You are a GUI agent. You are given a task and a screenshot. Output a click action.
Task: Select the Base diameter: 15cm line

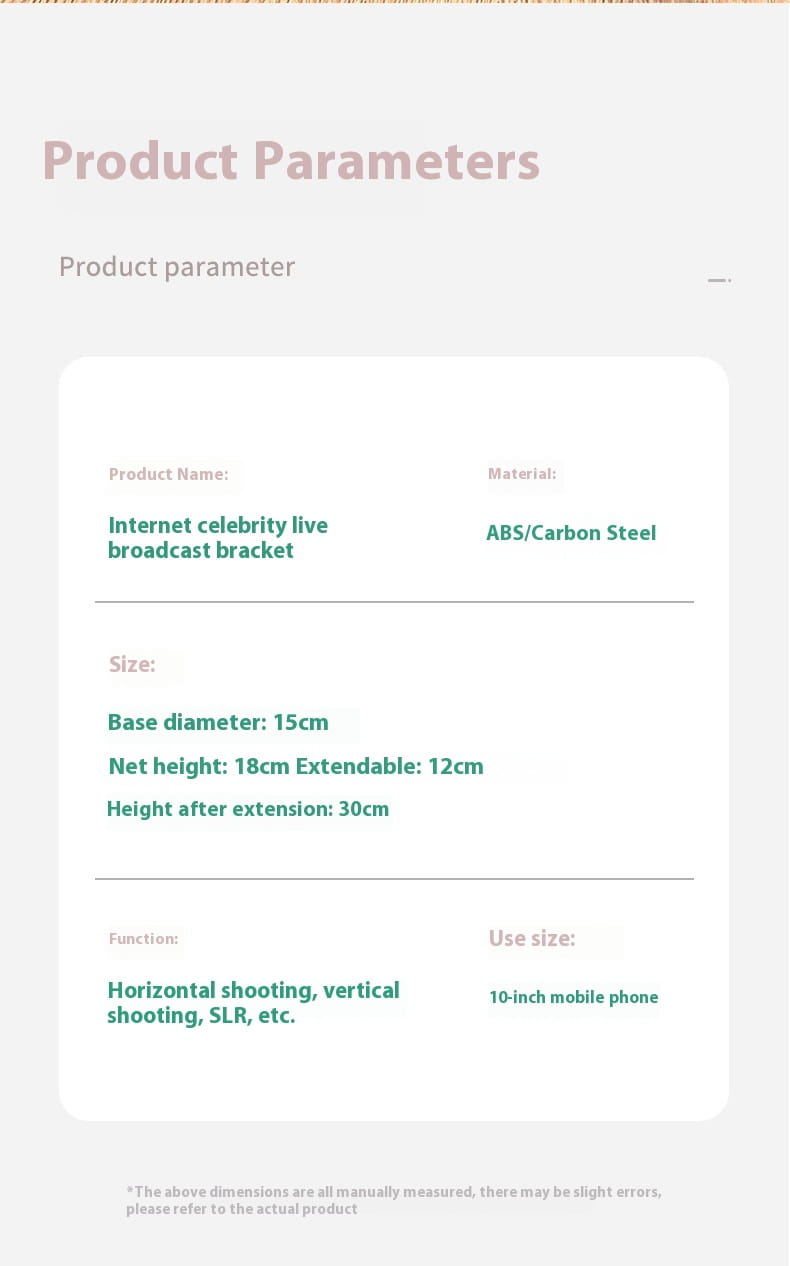coord(218,722)
